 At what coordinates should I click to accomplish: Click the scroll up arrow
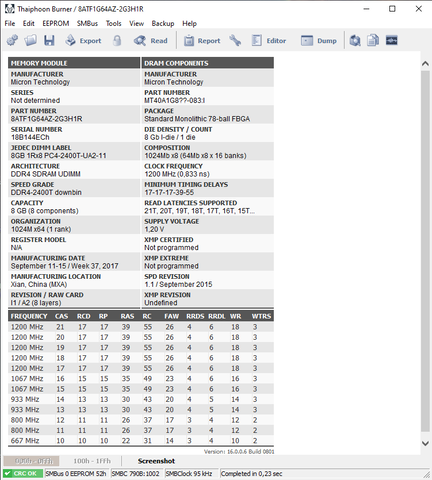point(425,64)
